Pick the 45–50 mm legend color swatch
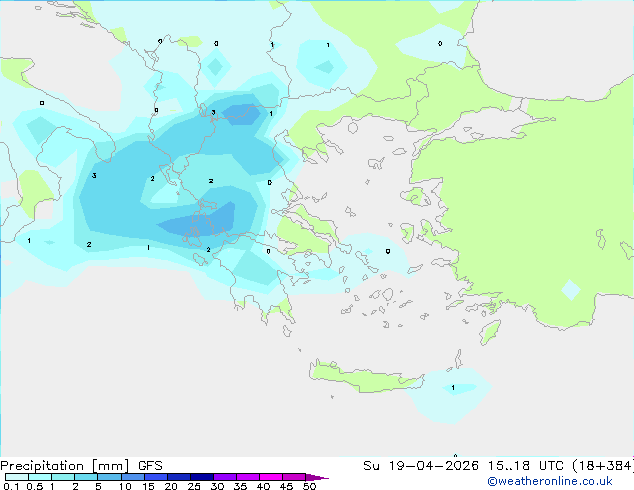Viewport: 634px width, 490px height. (x=294, y=477)
